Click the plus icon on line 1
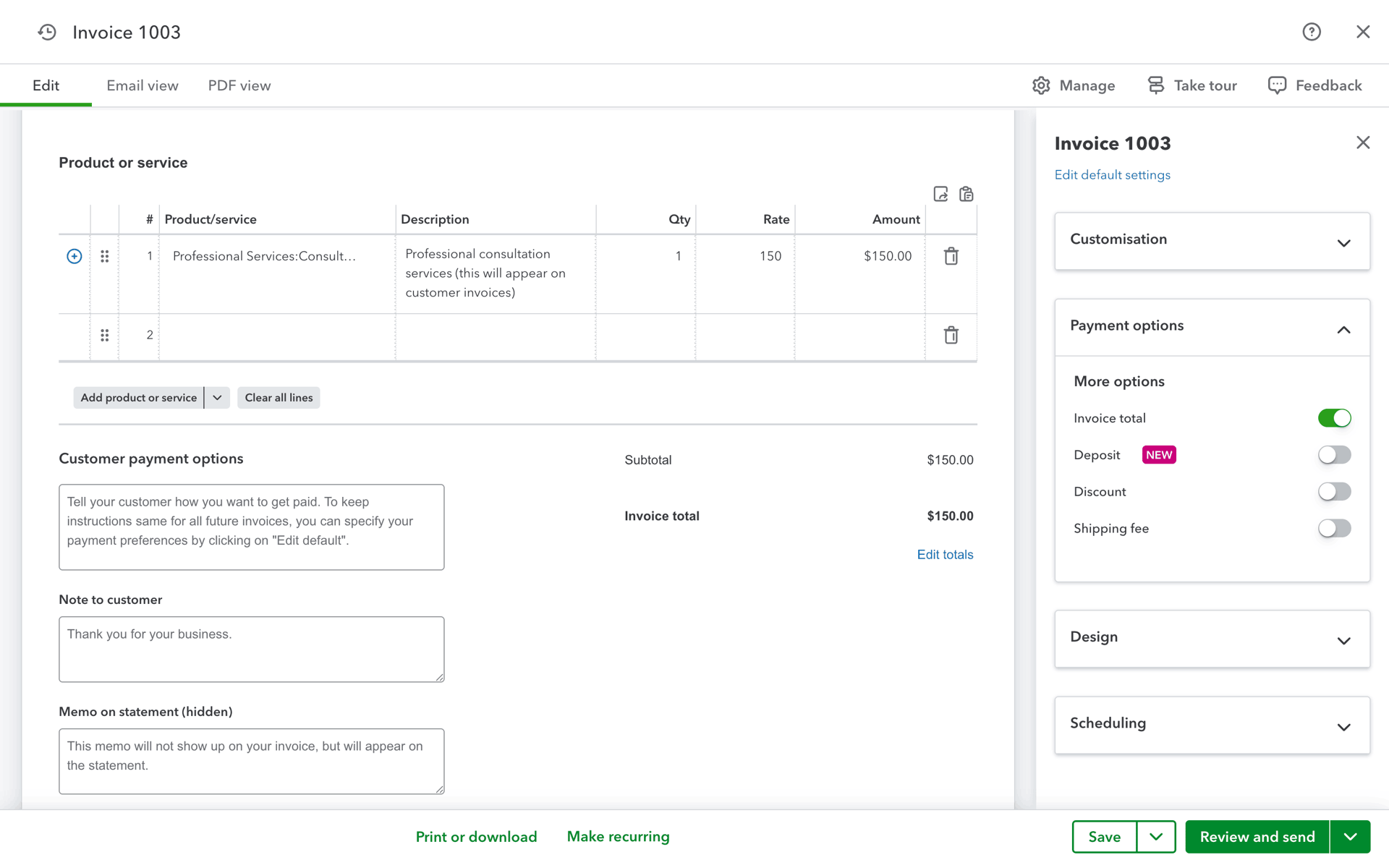The image size is (1389, 868). [74, 256]
